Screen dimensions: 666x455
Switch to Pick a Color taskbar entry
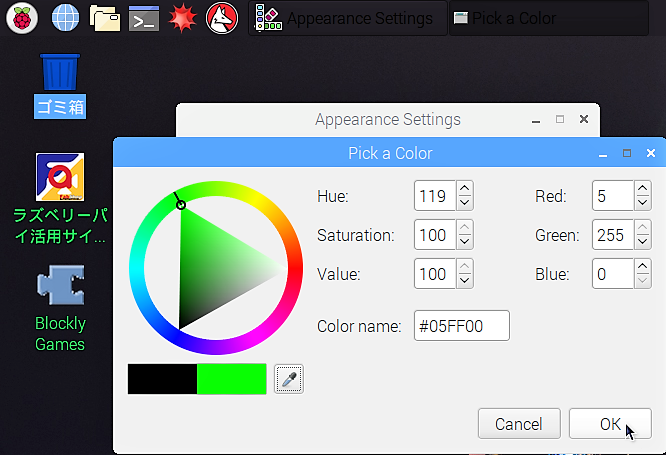tap(549, 19)
